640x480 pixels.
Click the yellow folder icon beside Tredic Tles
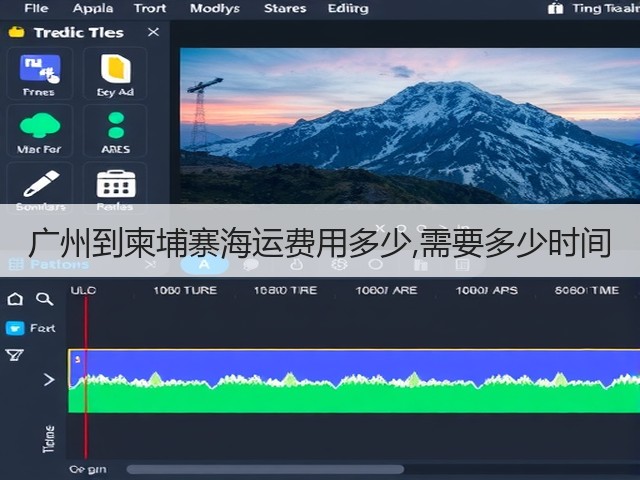pos(17,32)
